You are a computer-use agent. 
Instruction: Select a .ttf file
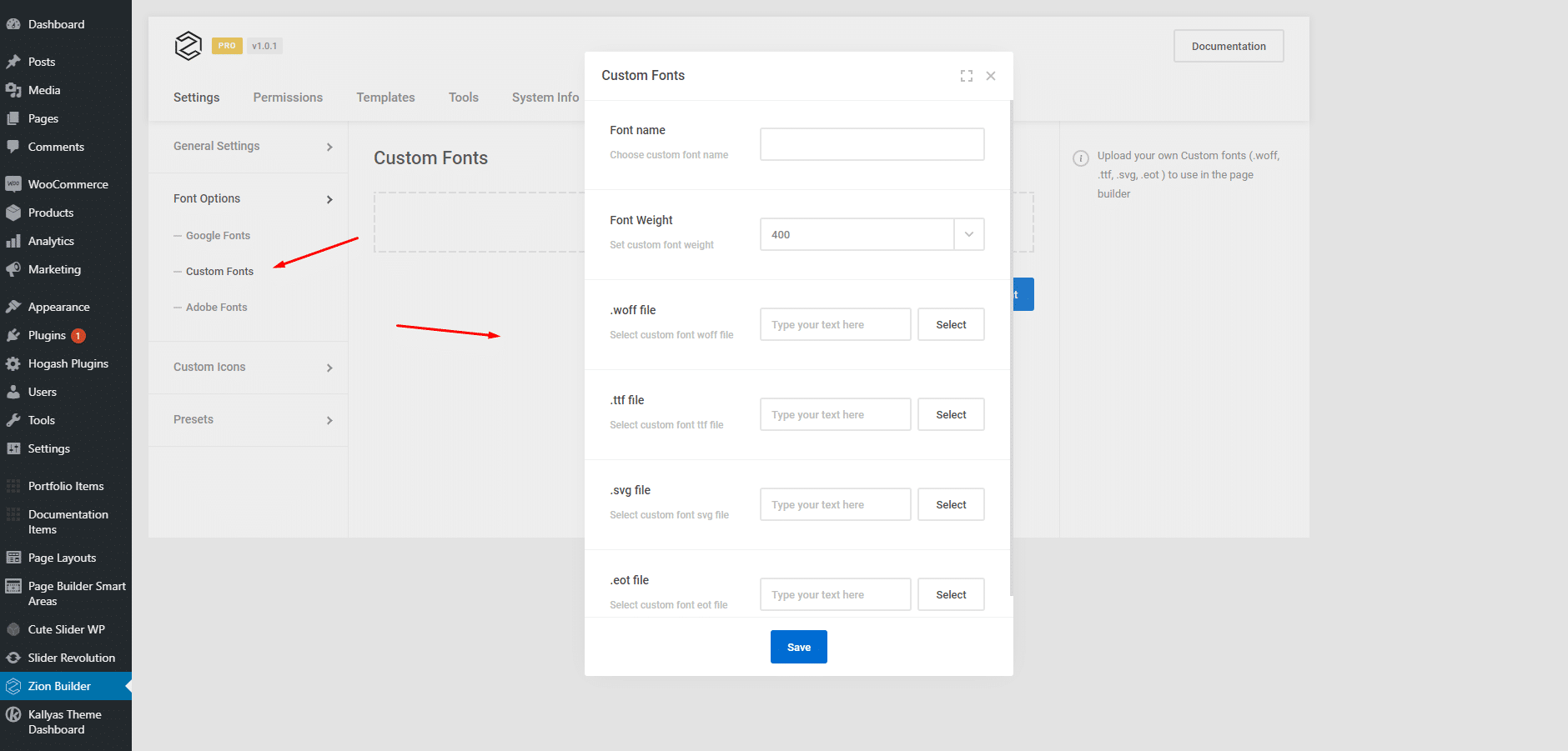point(951,414)
